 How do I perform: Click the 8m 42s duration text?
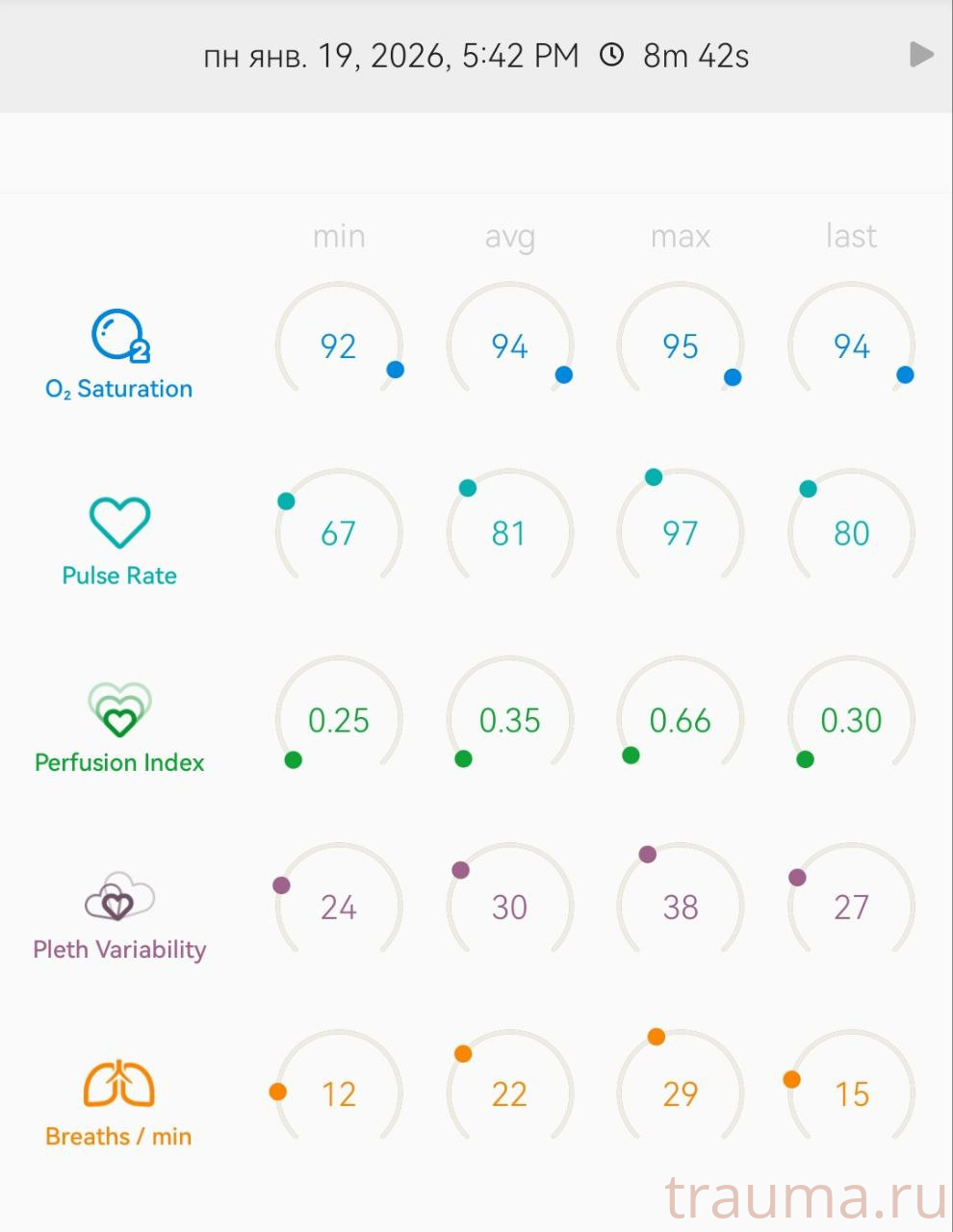tap(696, 56)
